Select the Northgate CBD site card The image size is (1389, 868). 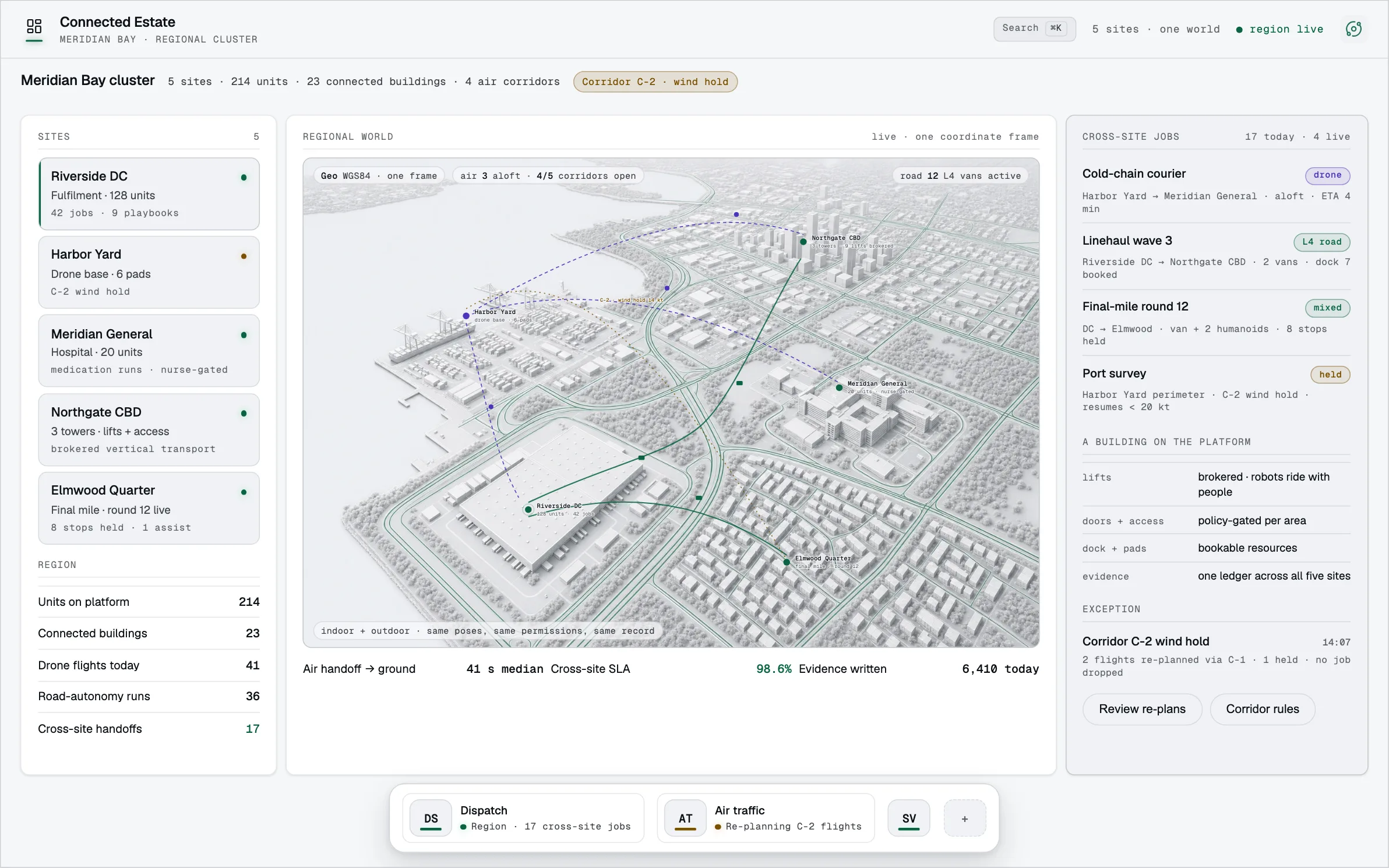point(149,430)
